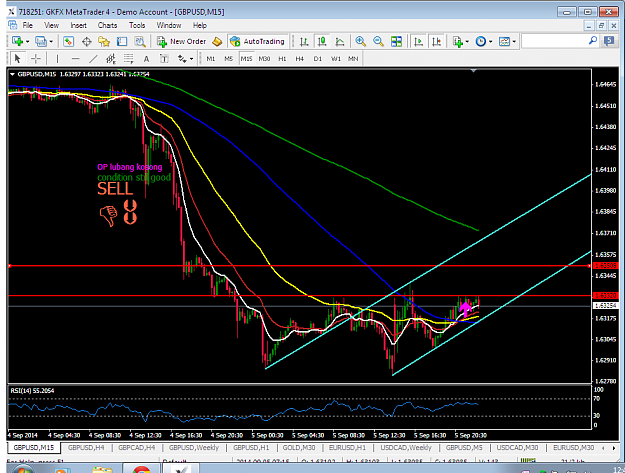
Task: Open the Insert menu
Action: [x=79, y=26]
